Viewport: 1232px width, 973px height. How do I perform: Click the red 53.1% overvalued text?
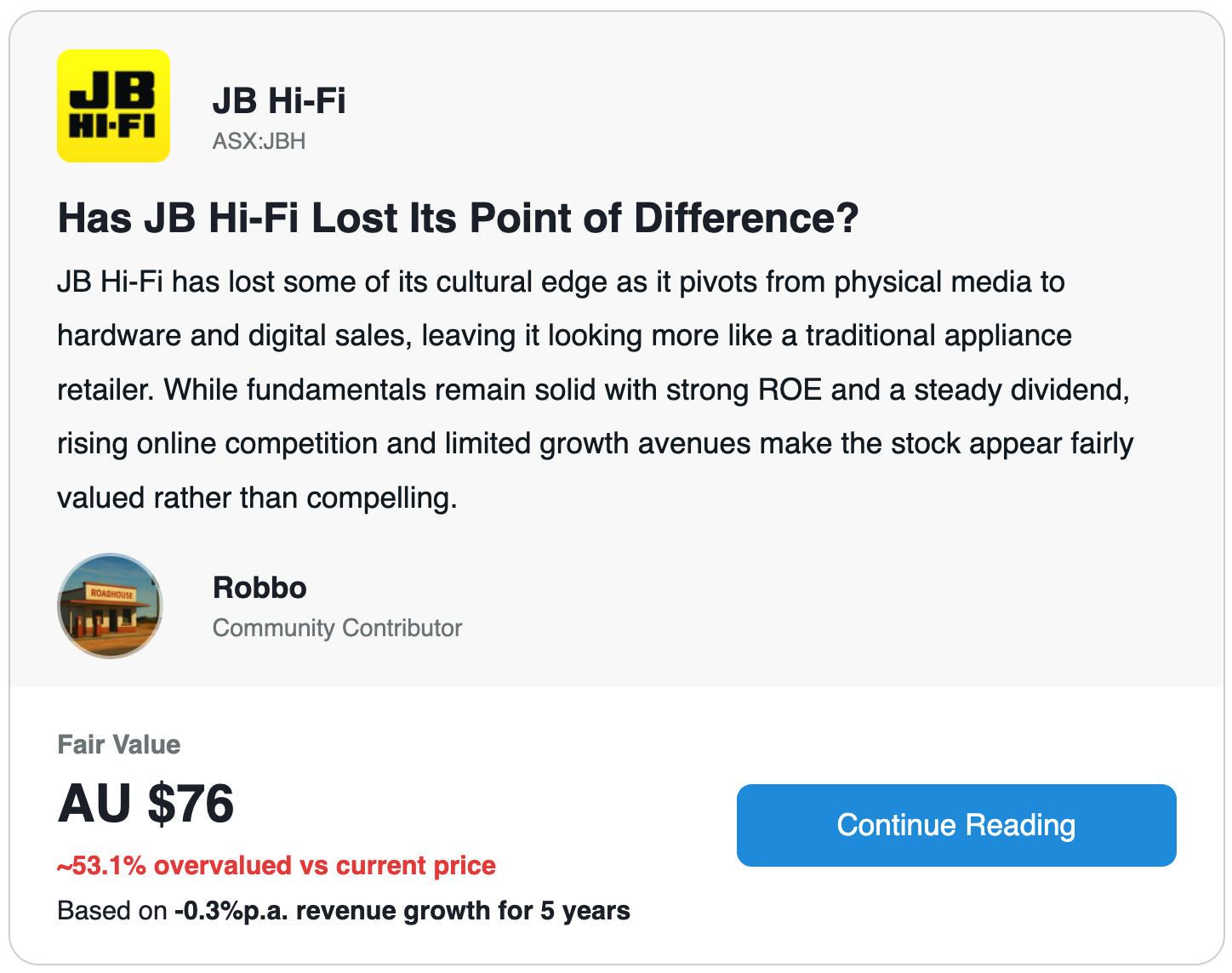point(276,865)
